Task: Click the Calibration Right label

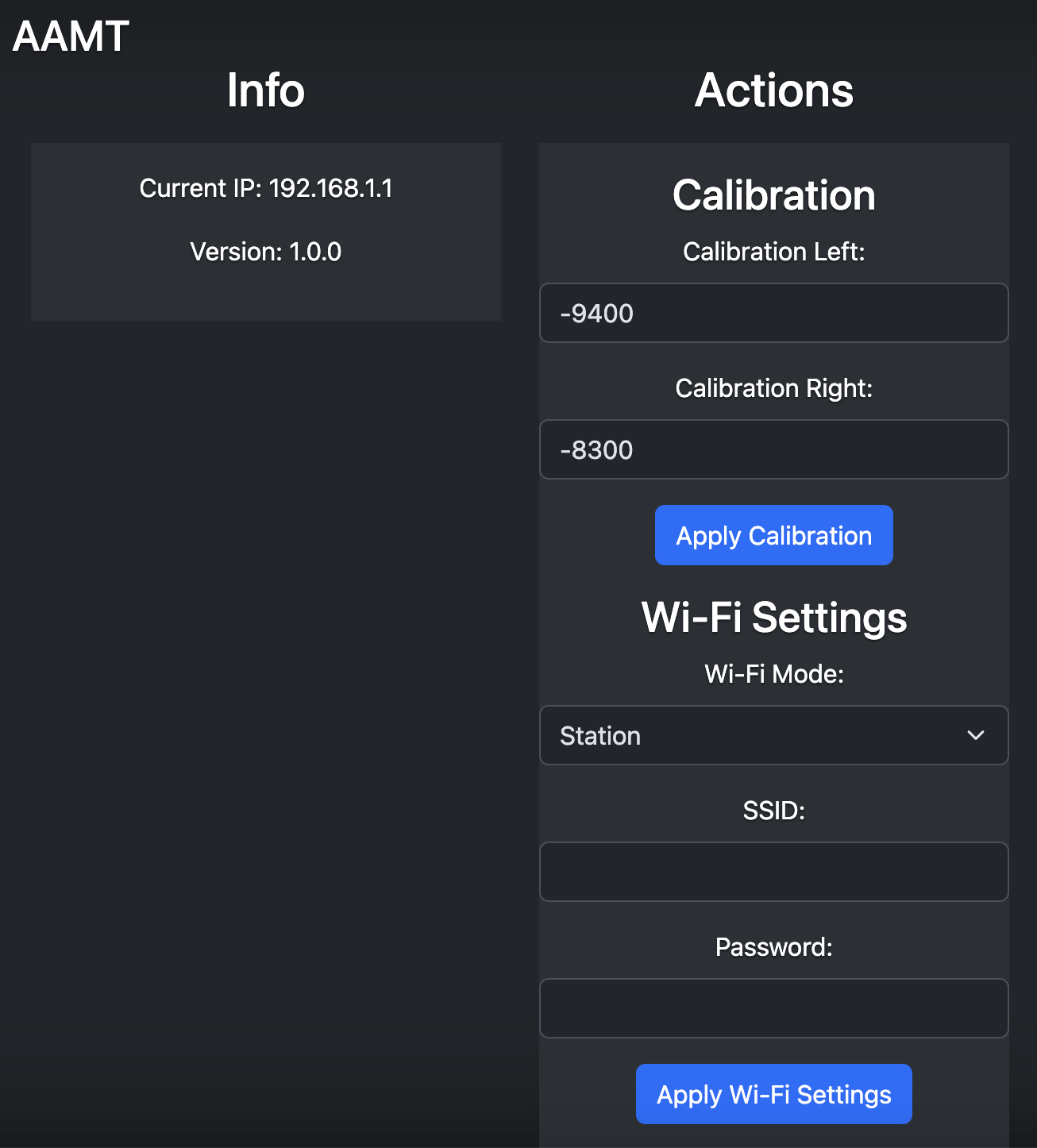Action: coord(773,389)
